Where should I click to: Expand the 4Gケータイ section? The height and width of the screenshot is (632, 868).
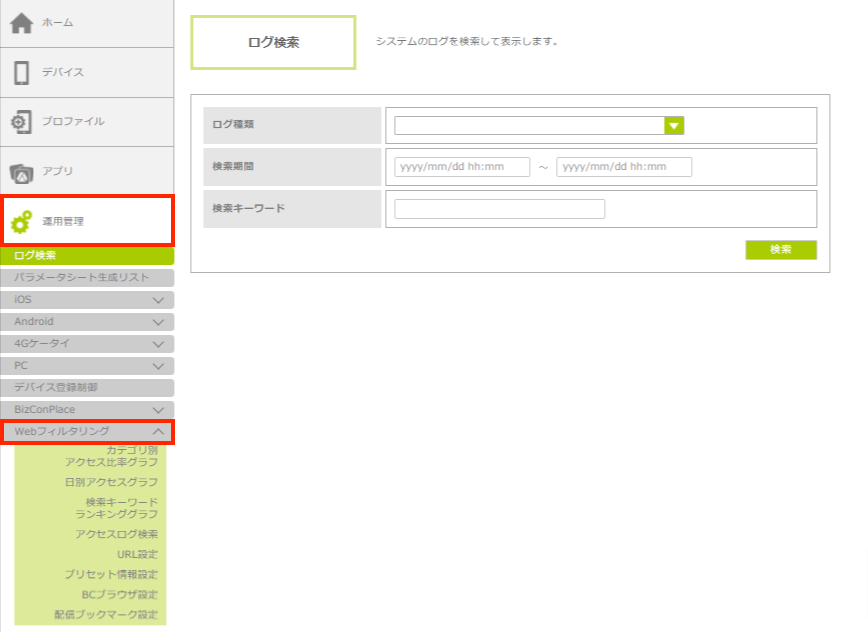coord(158,344)
